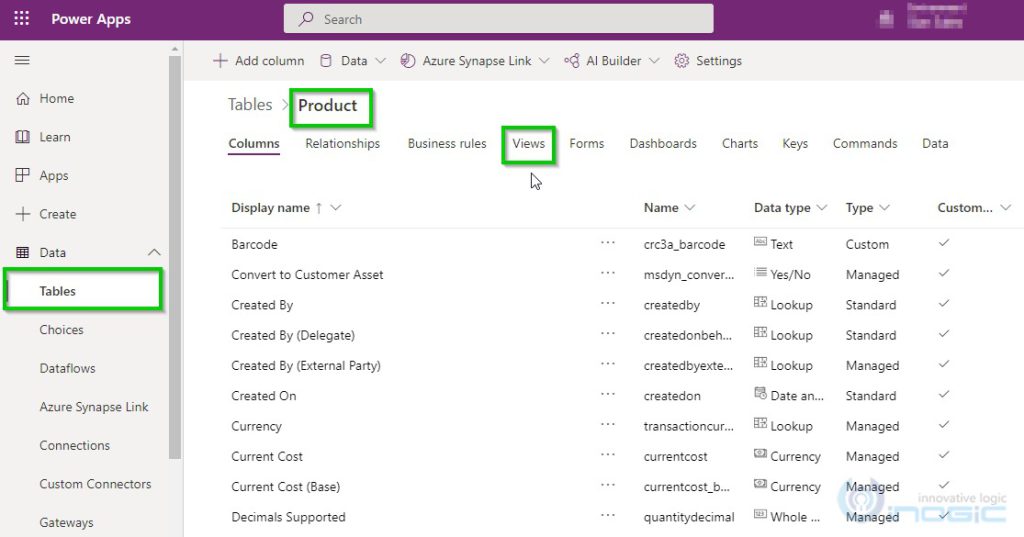Switch to the Dashboards tab
The height and width of the screenshot is (537, 1024).
[x=663, y=144]
